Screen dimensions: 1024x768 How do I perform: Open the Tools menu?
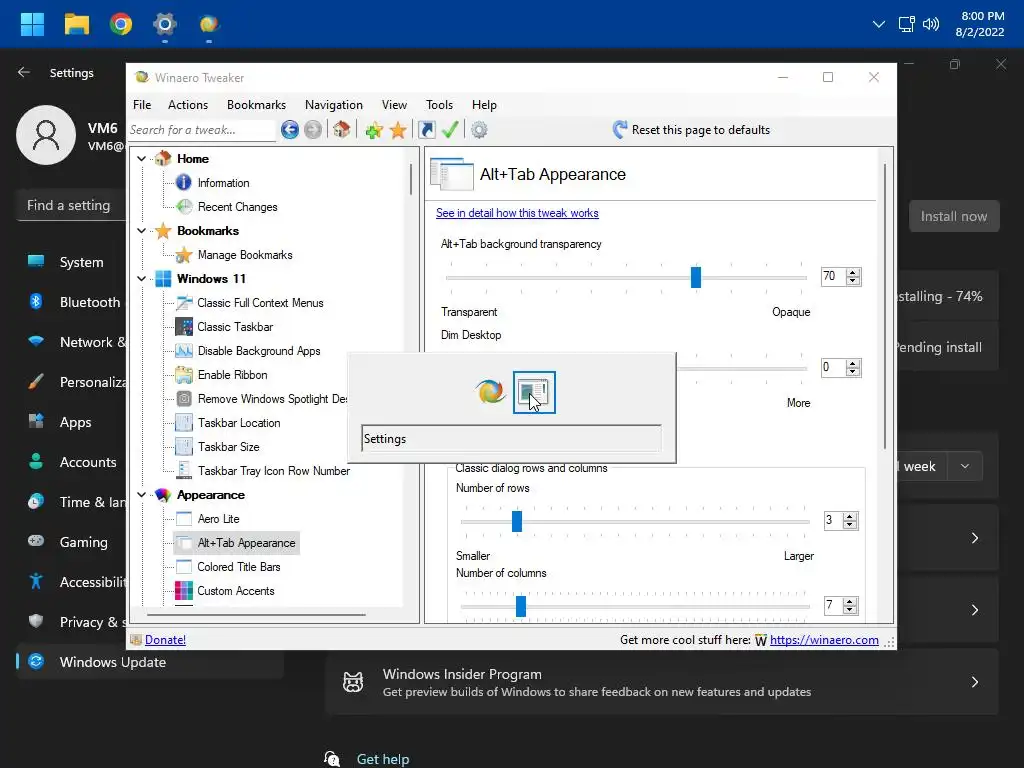[440, 104]
